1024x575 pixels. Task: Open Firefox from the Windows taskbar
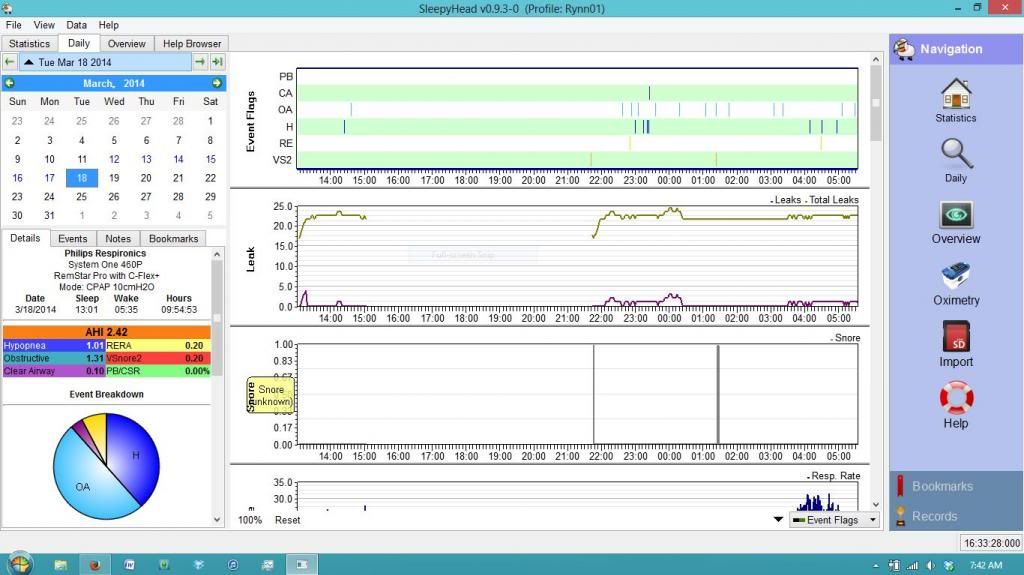[x=95, y=564]
